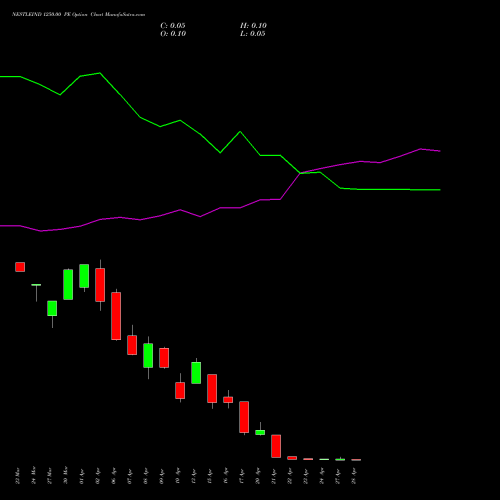Select the low value 'L: 0.05'

click(x=253, y=34)
